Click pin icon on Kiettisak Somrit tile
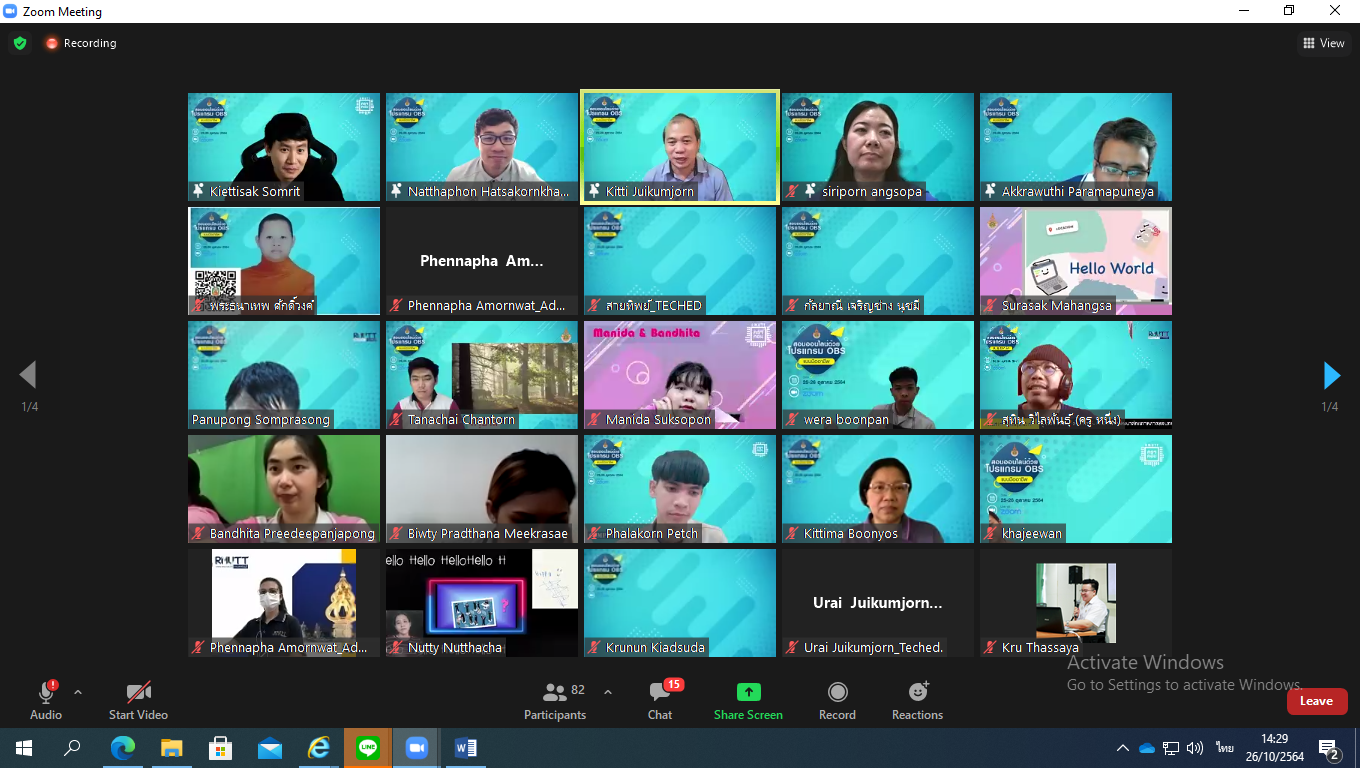This screenshot has width=1360, height=768. (199, 191)
